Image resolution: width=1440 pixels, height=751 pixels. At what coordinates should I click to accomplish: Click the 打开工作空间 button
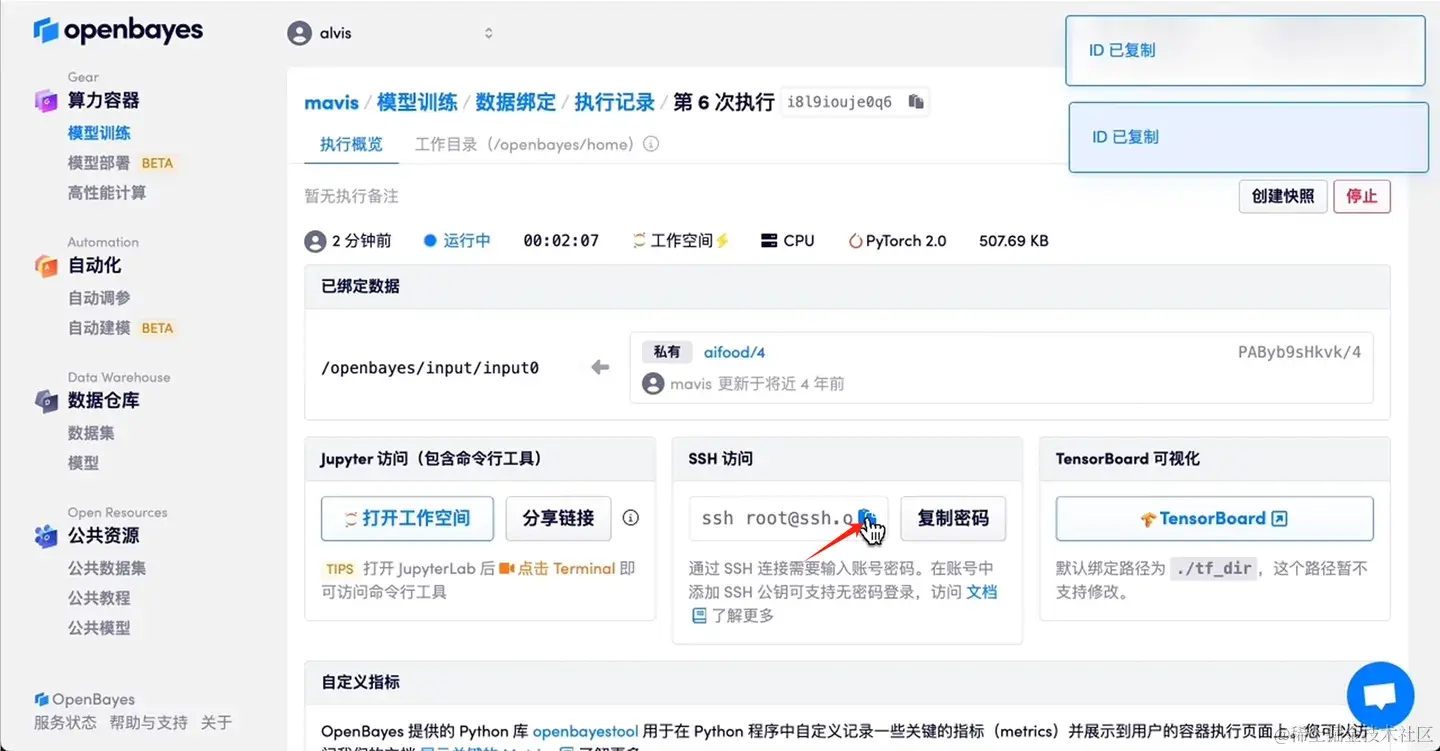click(407, 518)
